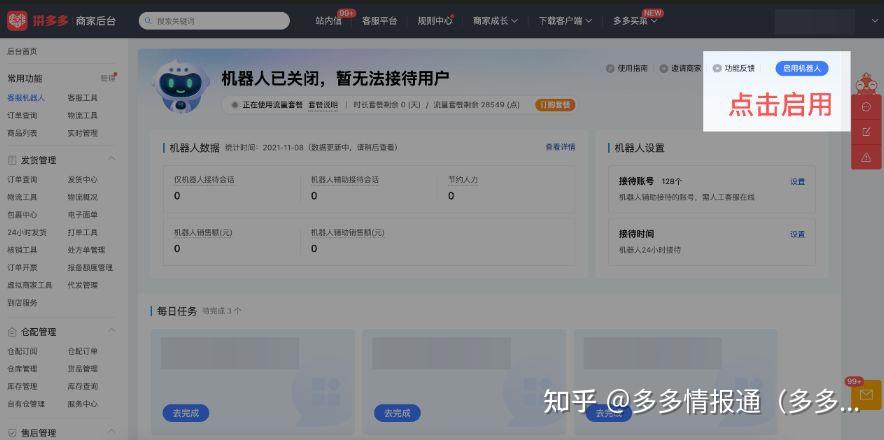Click 启用机器人 button
This screenshot has width=884, height=440.
tap(802, 69)
